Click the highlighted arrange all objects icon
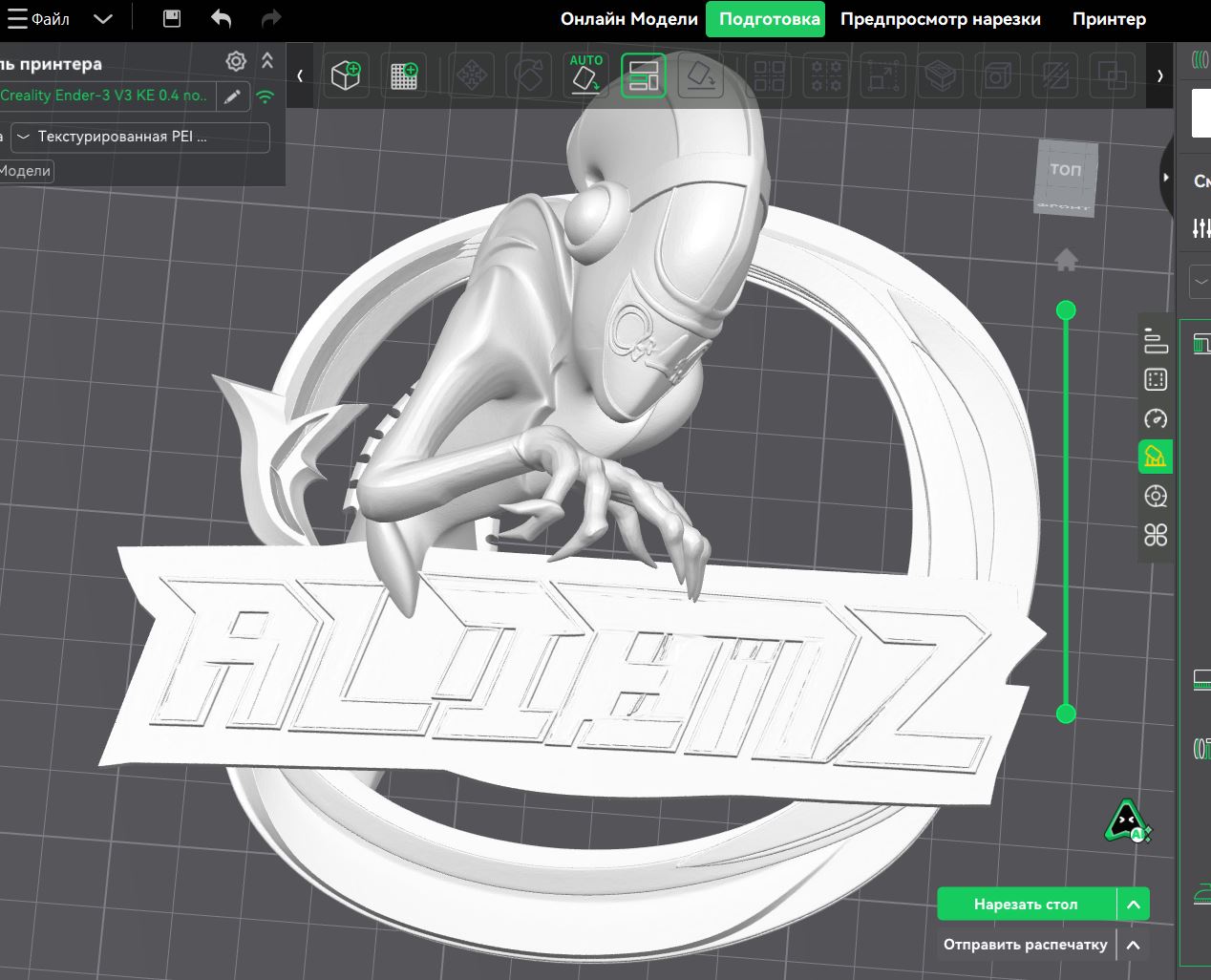 coord(644,75)
